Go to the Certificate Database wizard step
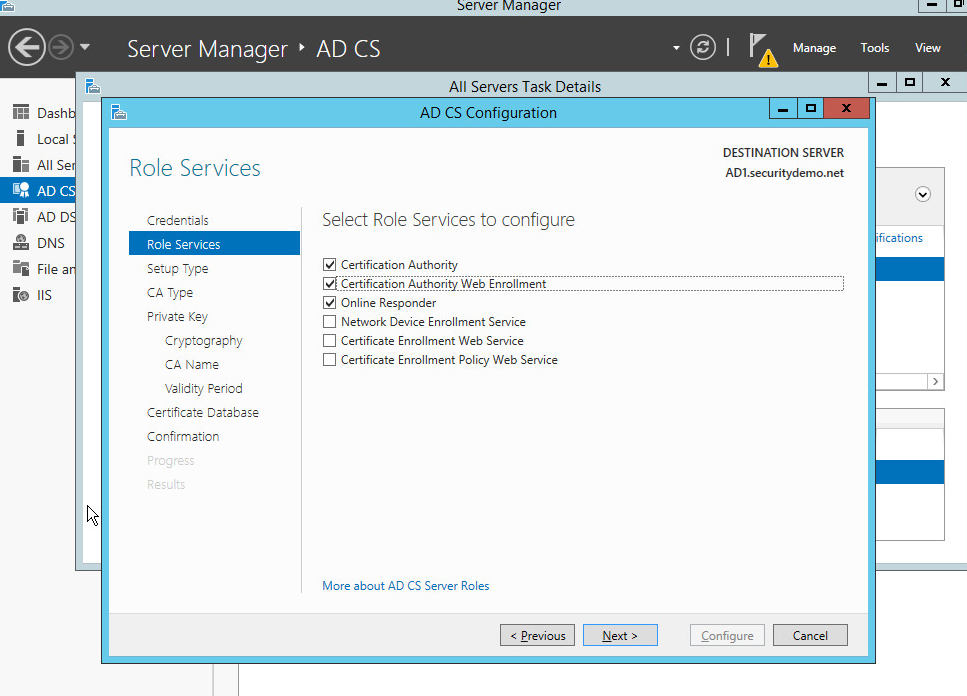Image resolution: width=967 pixels, height=696 pixels. coord(203,412)
